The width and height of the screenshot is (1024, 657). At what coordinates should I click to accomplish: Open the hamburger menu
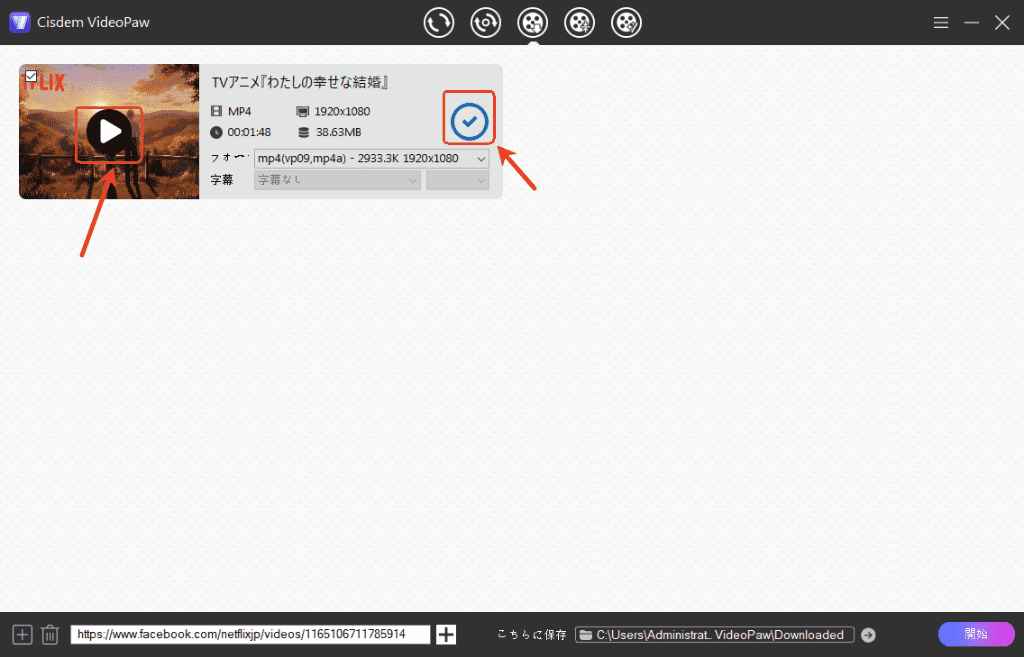click(x=940, y=23)
